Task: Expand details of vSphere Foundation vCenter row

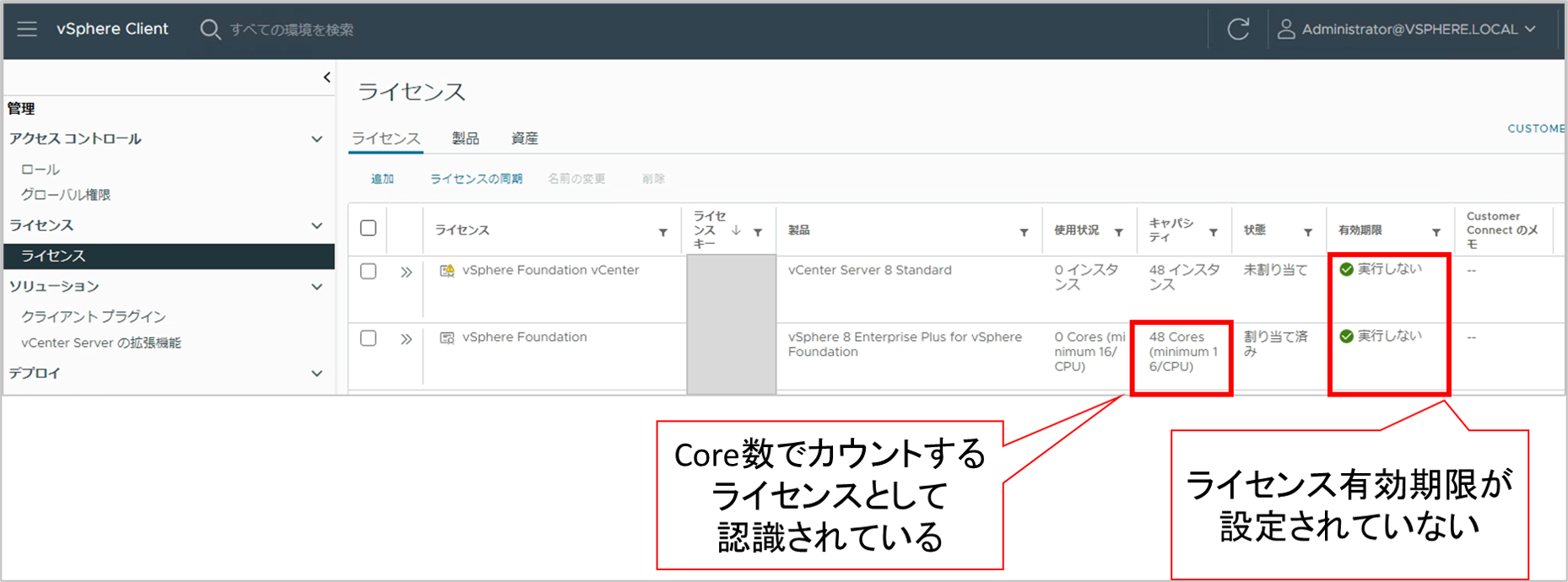Action: 406,272
